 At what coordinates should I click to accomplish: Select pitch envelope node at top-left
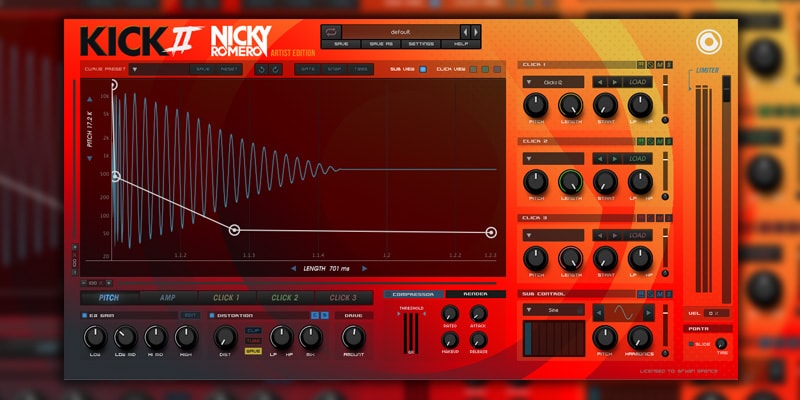tap(113, 85)
